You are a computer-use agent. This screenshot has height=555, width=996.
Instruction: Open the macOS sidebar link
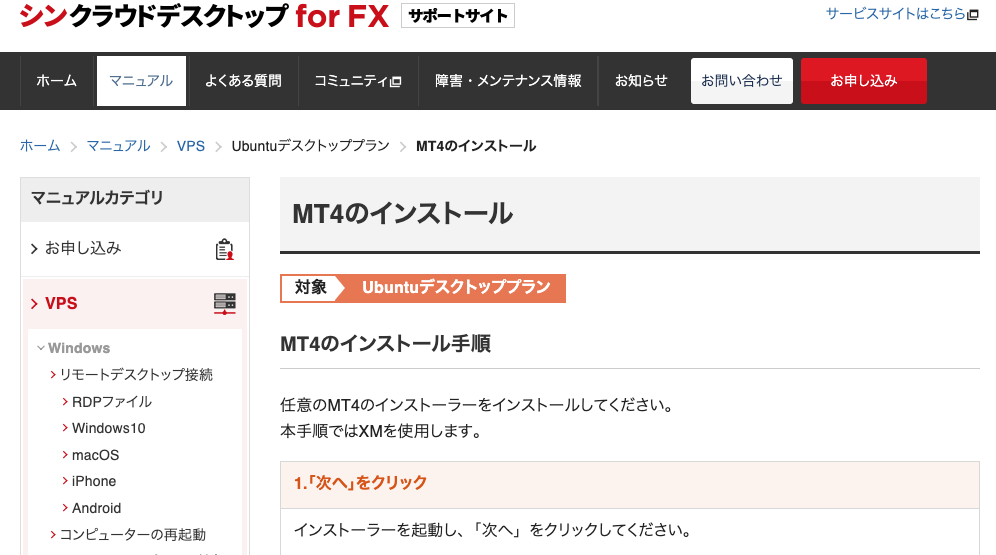tap(95, 455)
